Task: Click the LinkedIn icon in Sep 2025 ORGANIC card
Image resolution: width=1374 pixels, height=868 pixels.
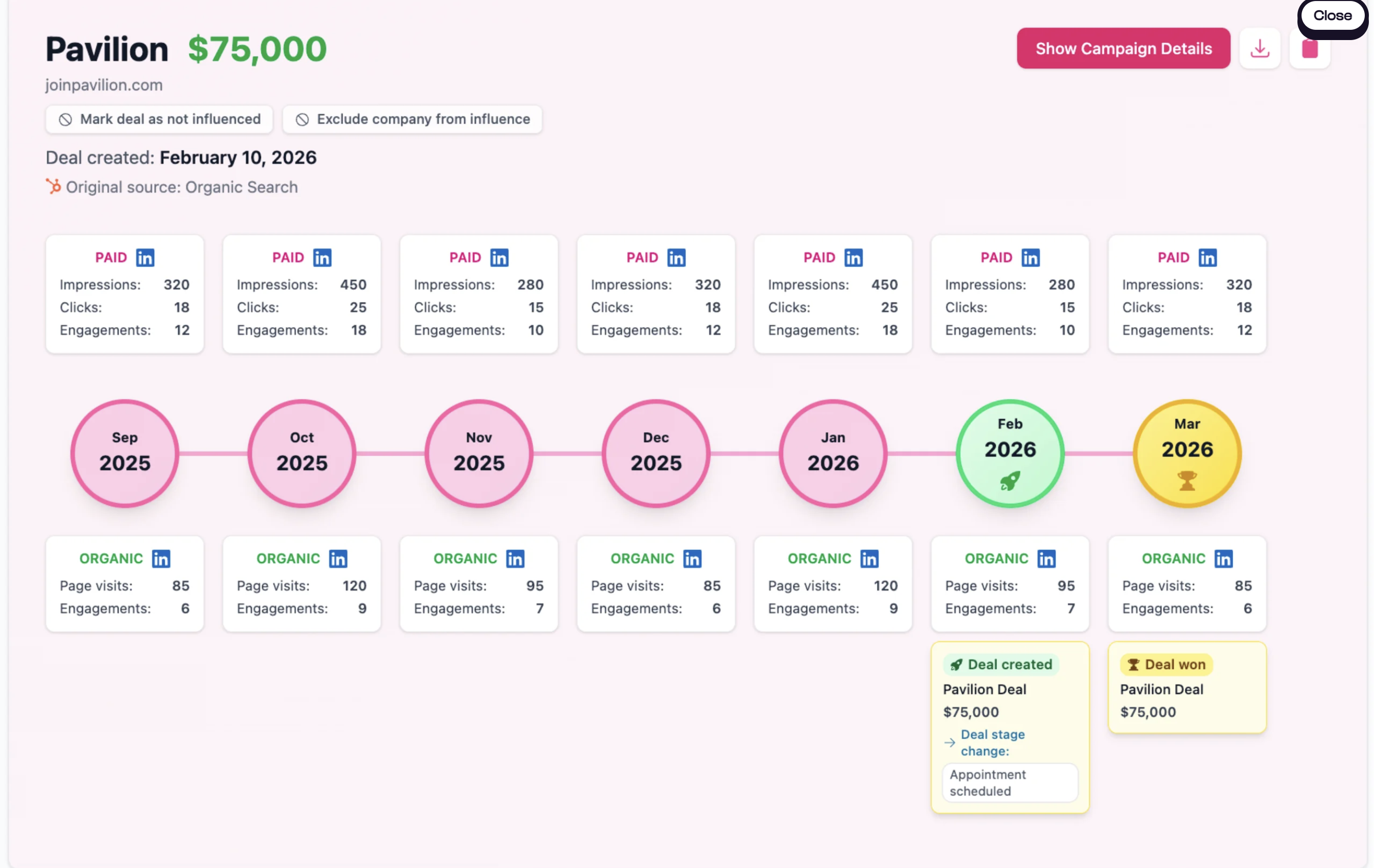Action: coord(161,559)
